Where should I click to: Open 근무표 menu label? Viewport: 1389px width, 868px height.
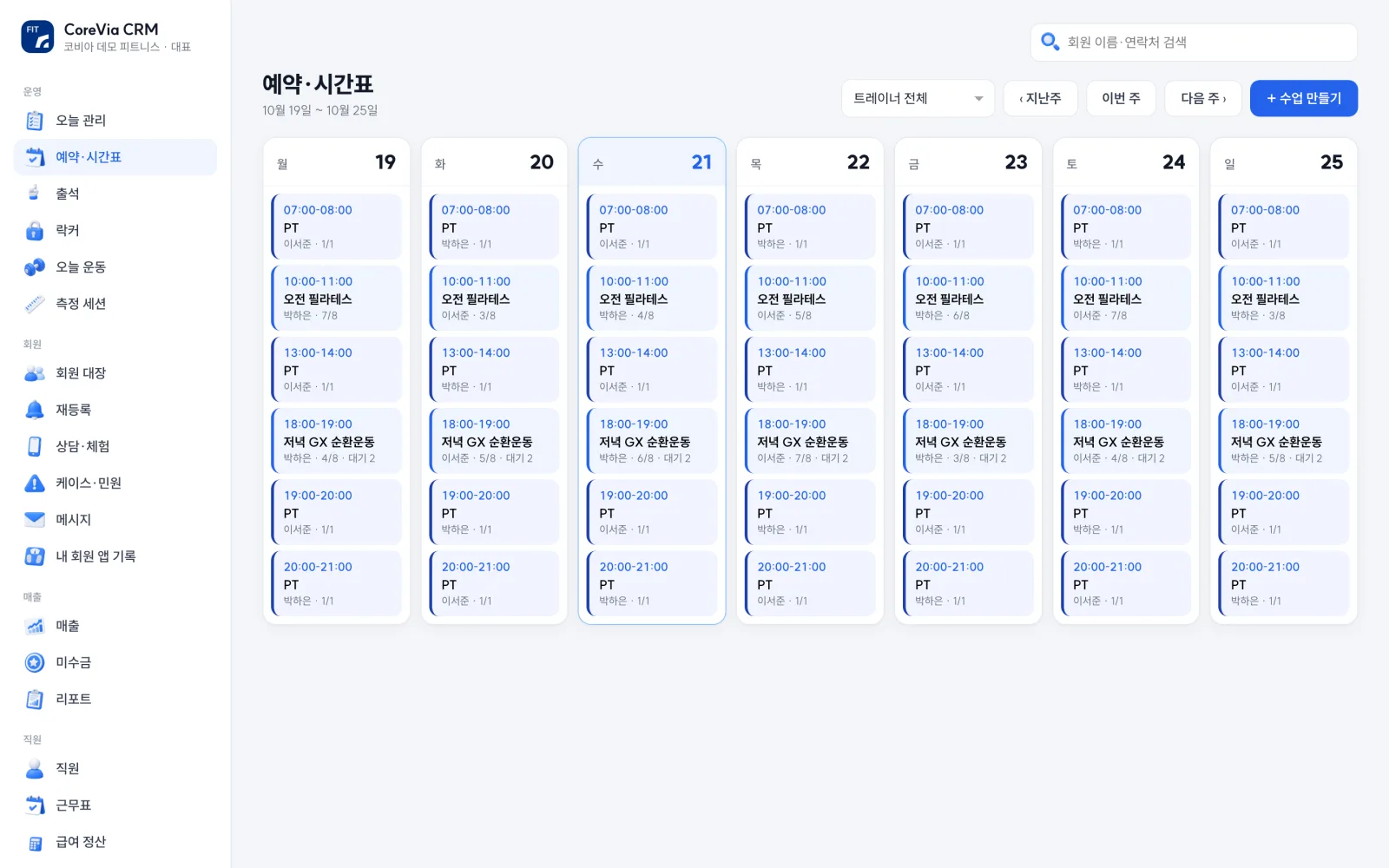74,806
